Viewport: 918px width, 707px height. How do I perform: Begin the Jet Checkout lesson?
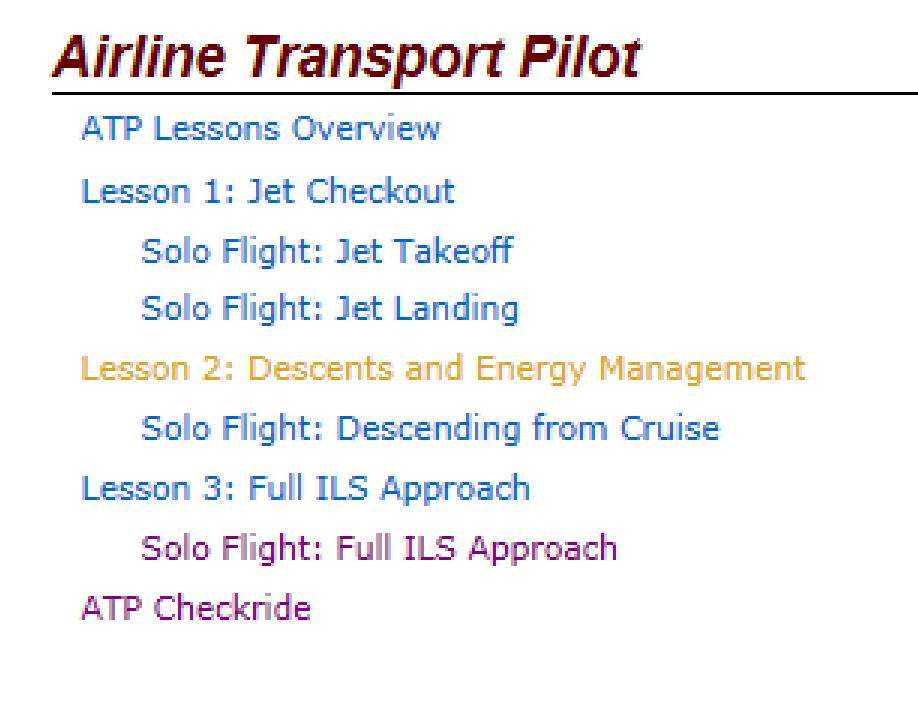pos(267,190)
